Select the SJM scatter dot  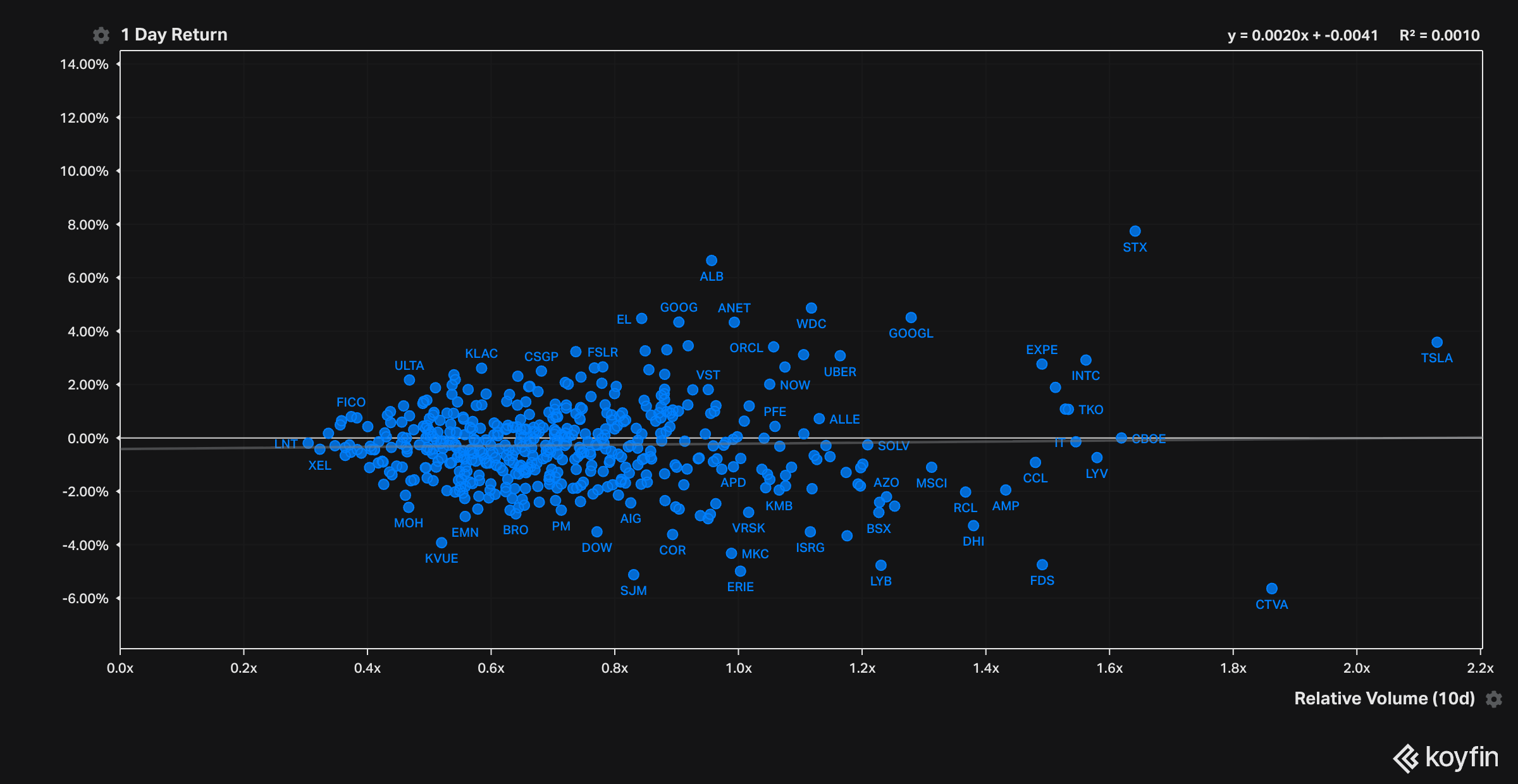(634, 575)
